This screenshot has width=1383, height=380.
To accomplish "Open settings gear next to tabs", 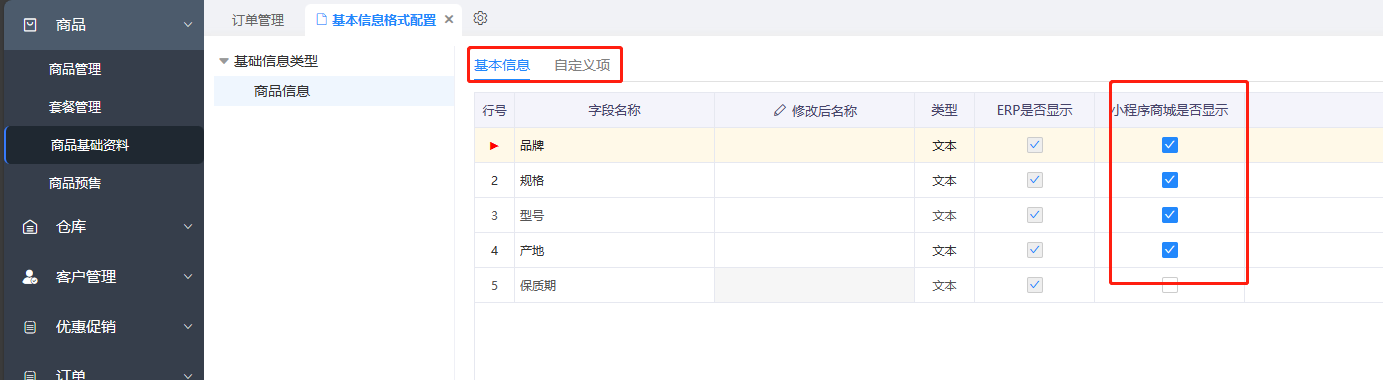I will point(480,18).
